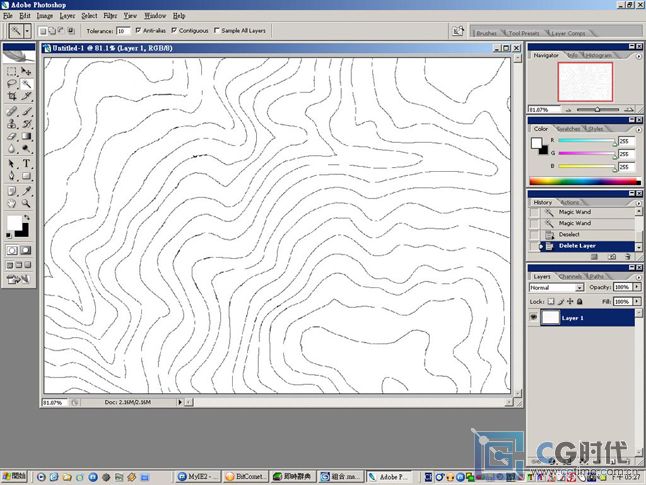Toggle lock position
The image size is (646, 485).
click(x=570, y=302)
